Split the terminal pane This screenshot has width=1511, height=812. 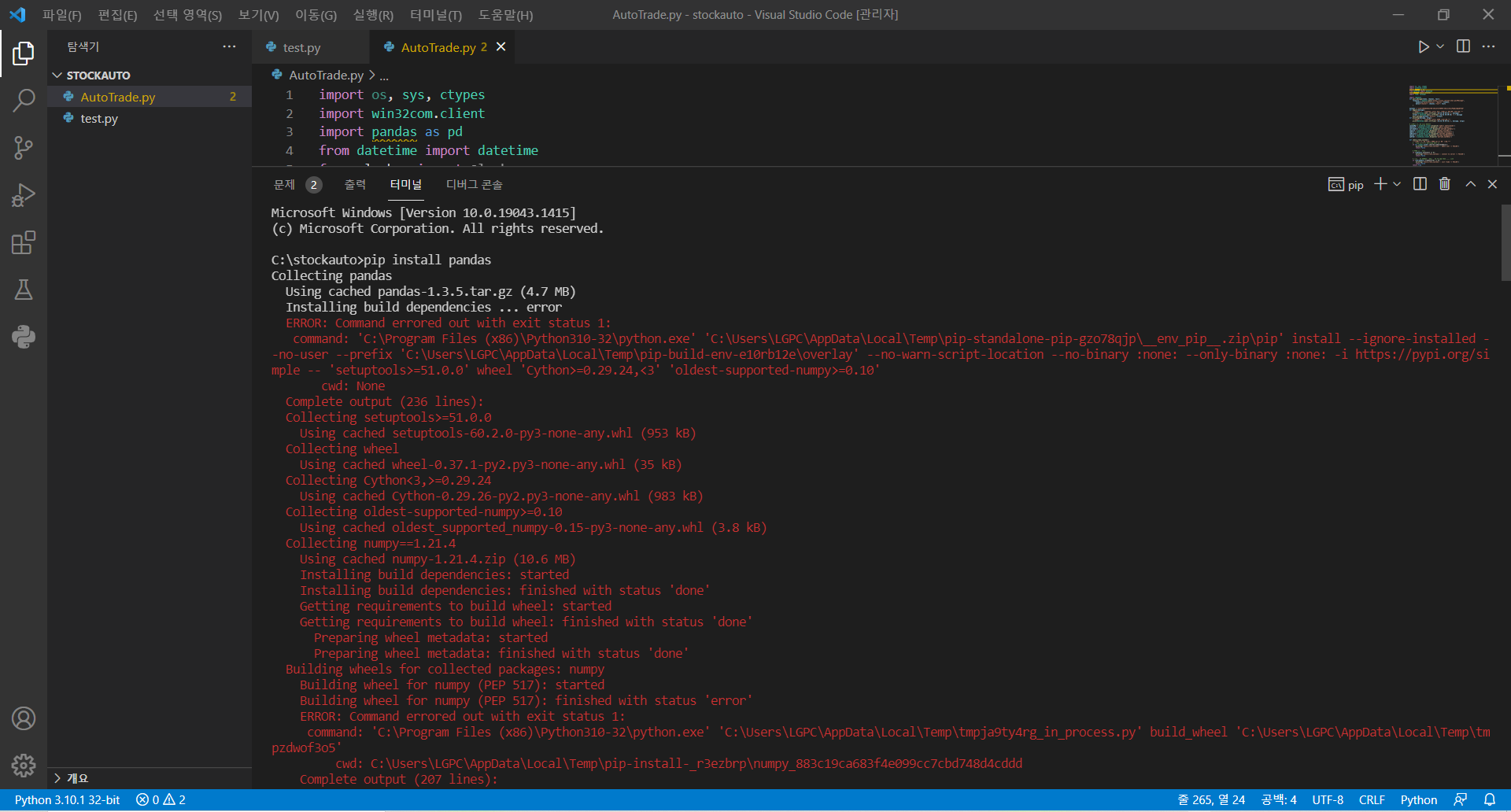point(1420,184)
